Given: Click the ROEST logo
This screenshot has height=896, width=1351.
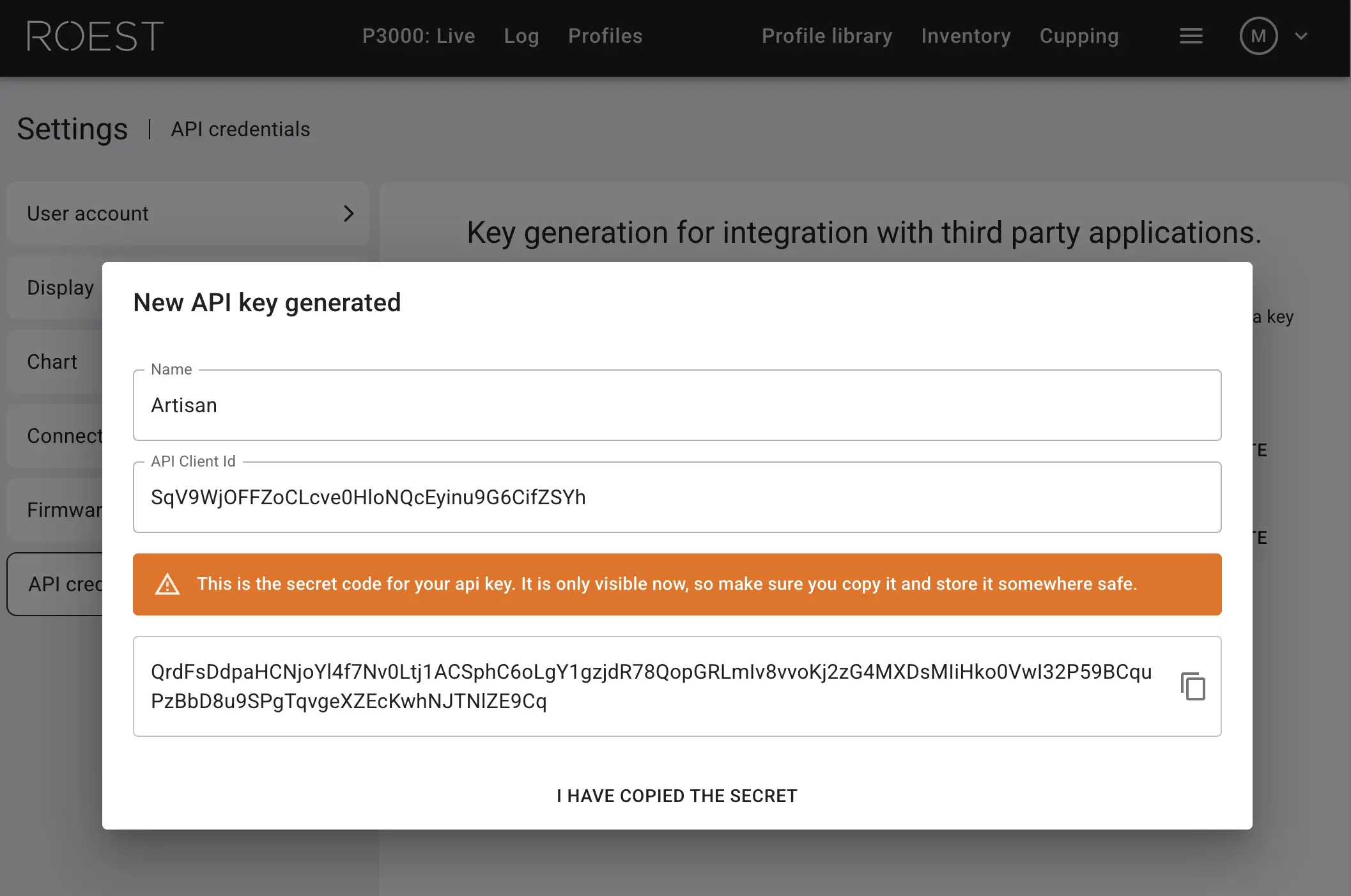Looking at the screenshot, I should (x=95, y=36).
